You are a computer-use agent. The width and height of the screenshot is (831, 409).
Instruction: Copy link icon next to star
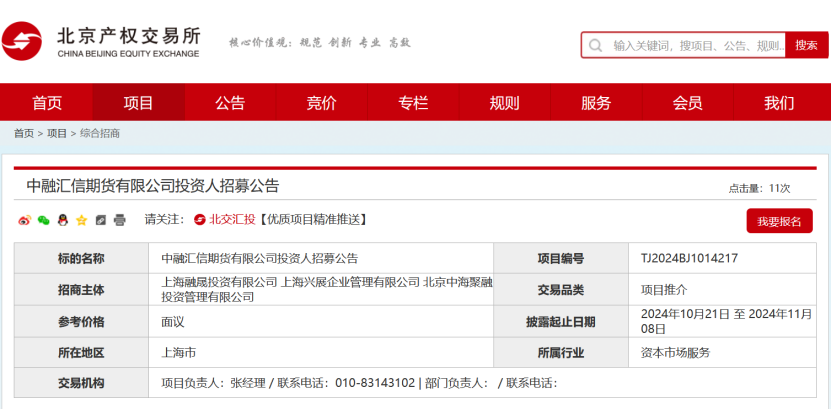(101, 220)
